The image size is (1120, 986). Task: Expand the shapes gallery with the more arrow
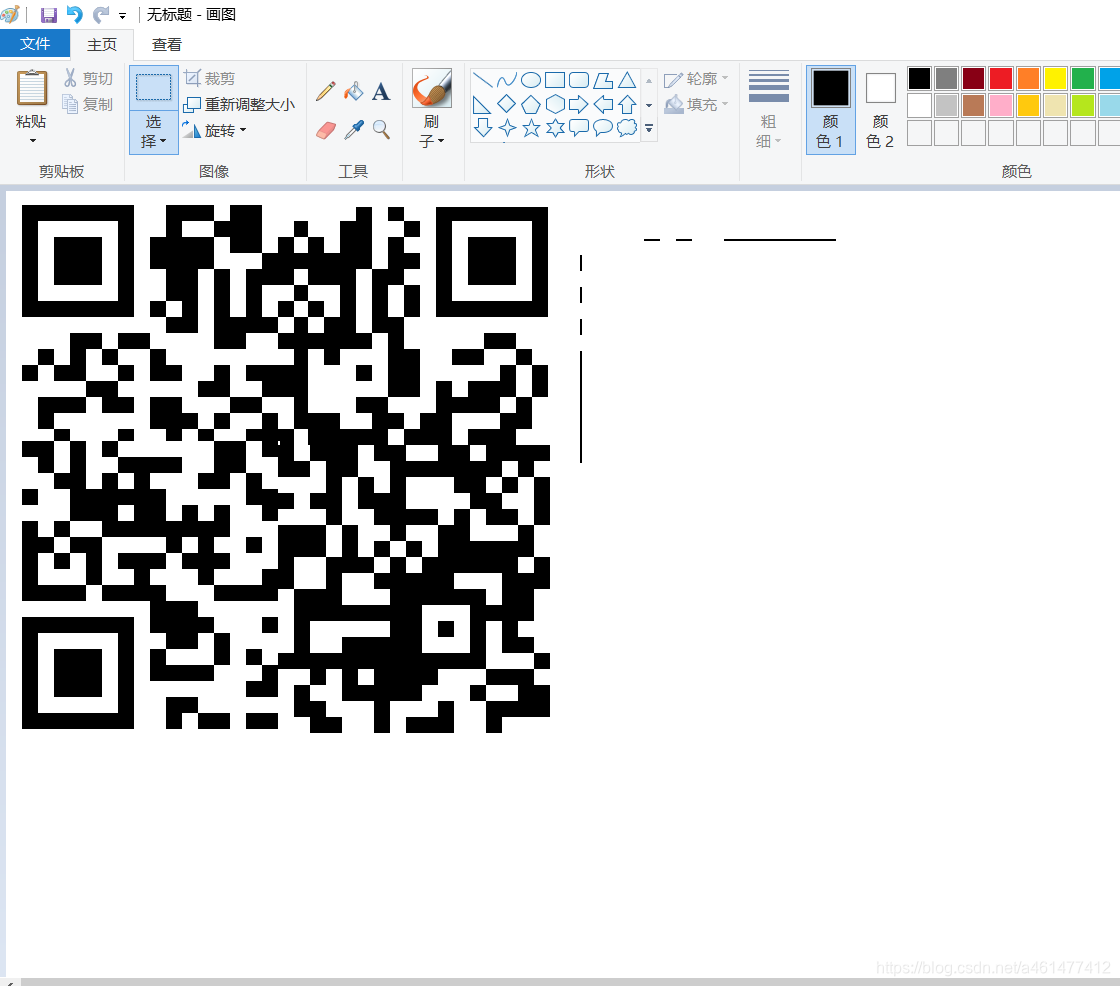click(649, 129)
